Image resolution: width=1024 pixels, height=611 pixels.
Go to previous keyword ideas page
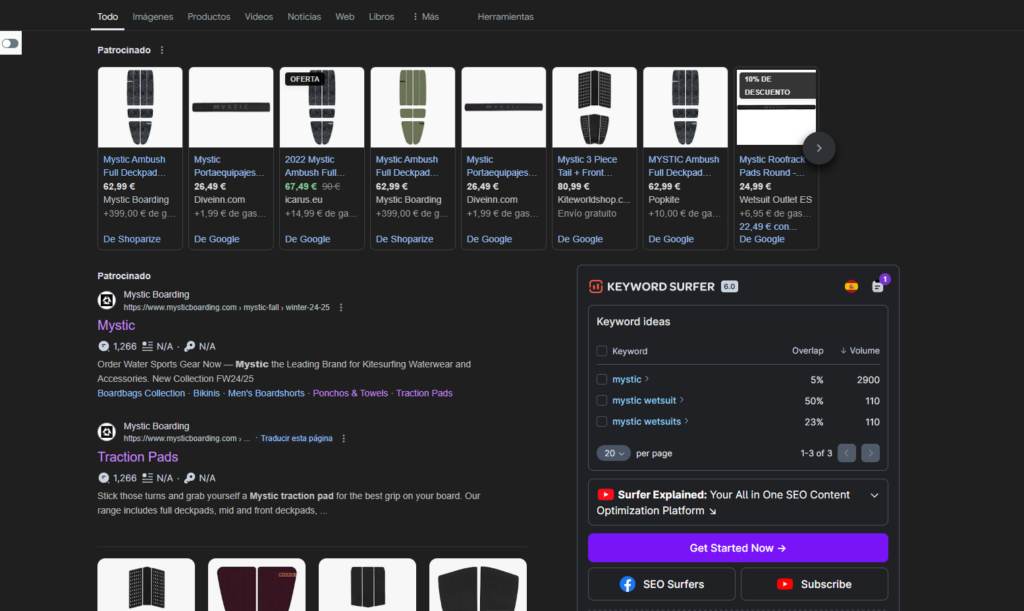tap(846, 453)
